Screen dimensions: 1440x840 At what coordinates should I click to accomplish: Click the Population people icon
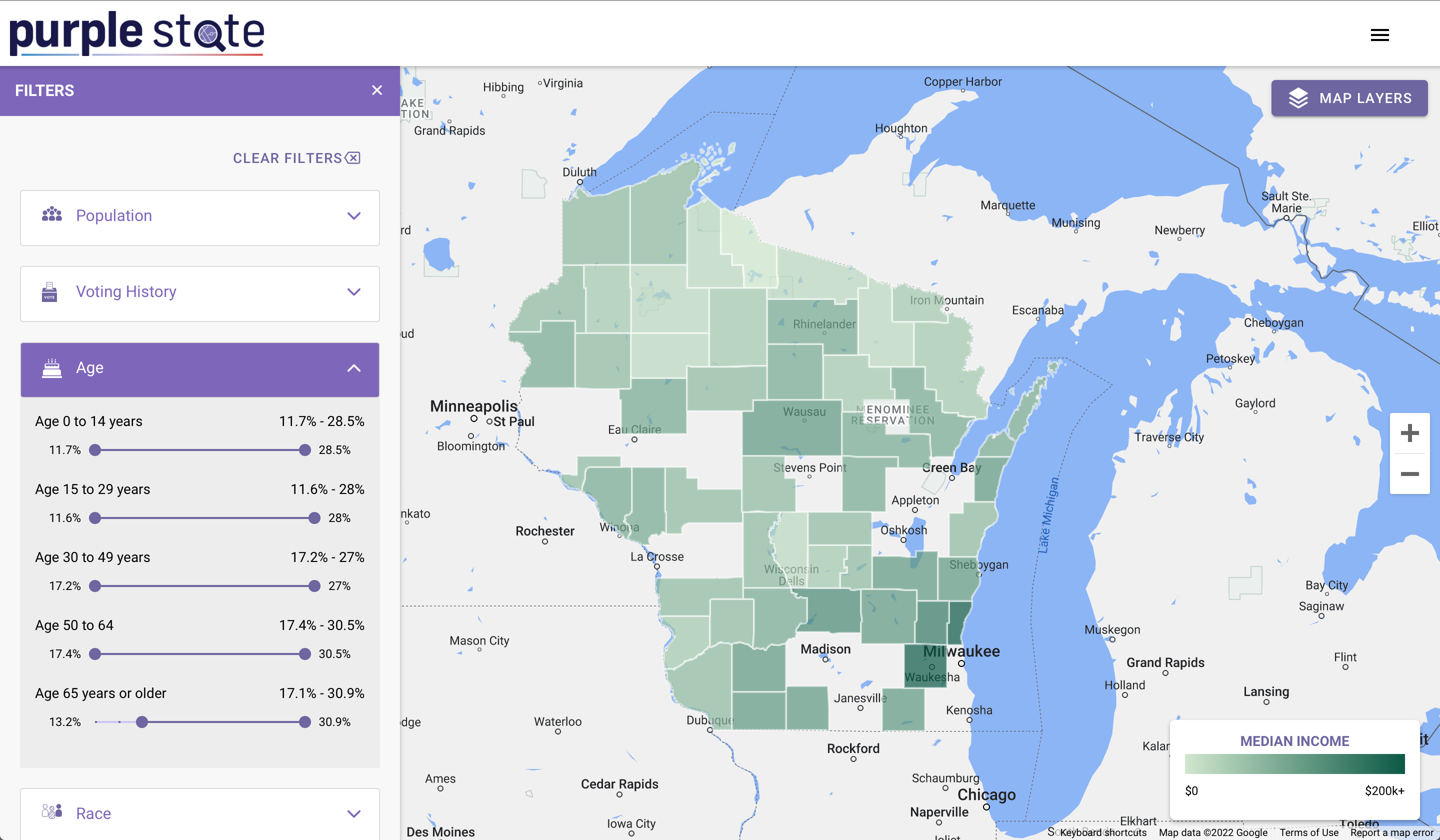click(51, 215)
